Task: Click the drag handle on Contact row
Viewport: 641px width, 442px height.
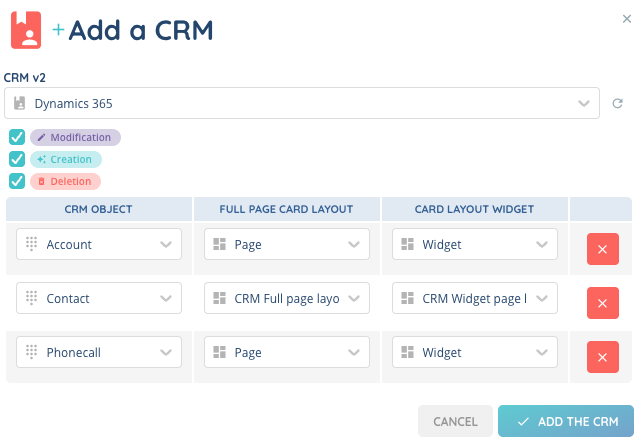Action: [32, 298]
